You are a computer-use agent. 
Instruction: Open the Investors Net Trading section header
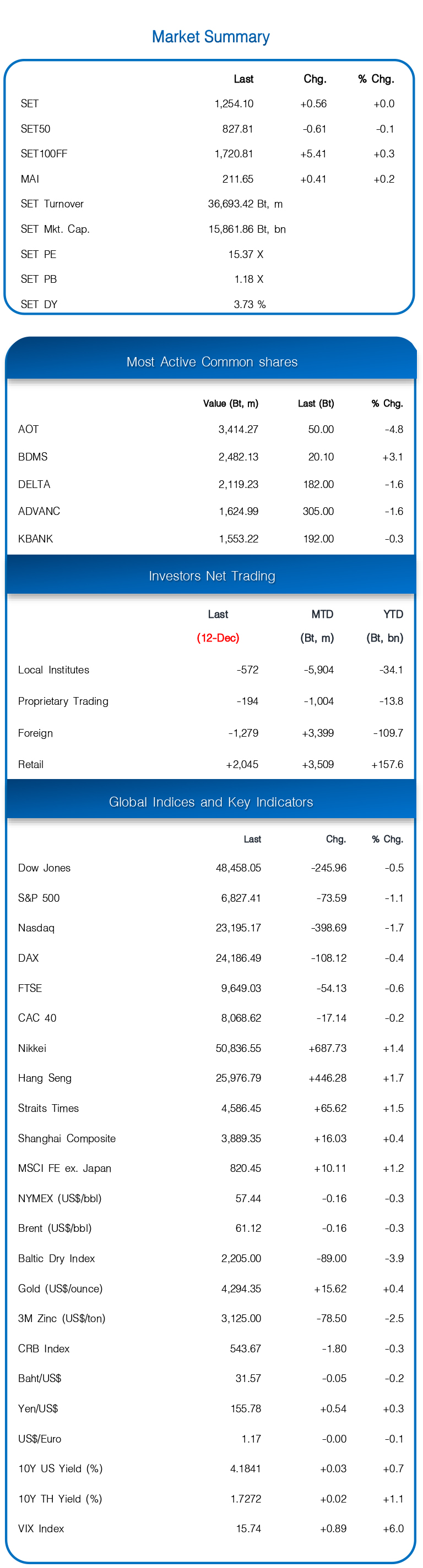[211, 576]
